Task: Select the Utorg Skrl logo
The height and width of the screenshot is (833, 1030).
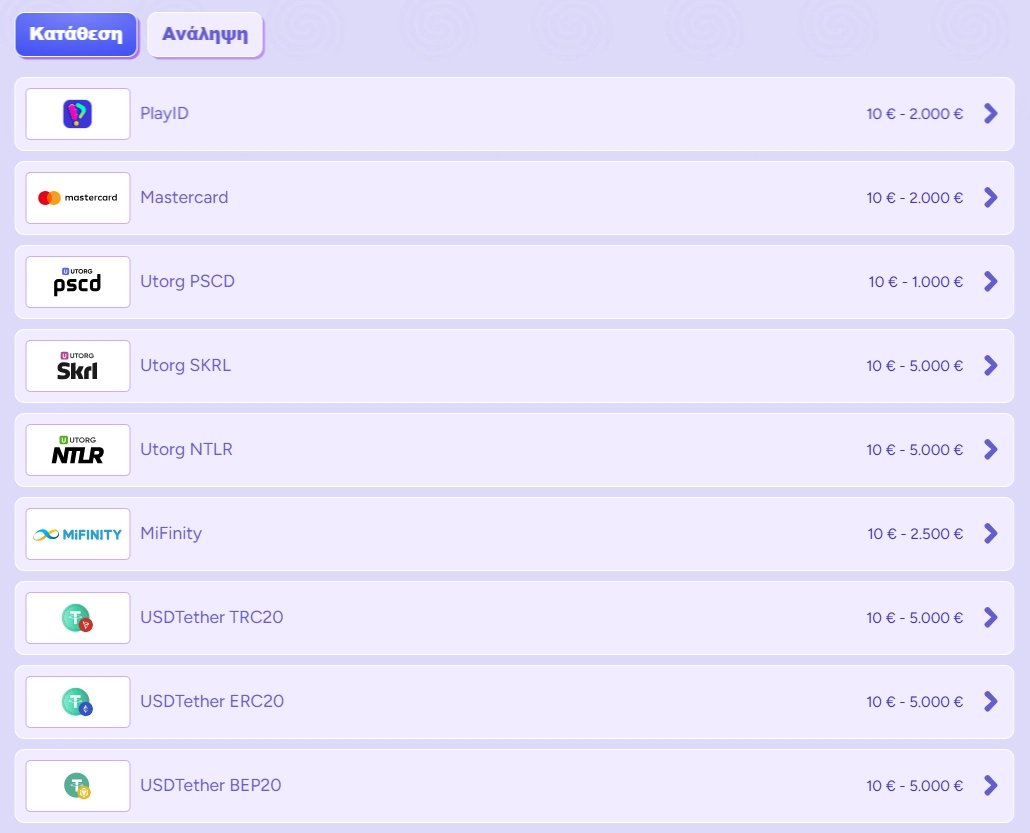Action: pos(77,366)
